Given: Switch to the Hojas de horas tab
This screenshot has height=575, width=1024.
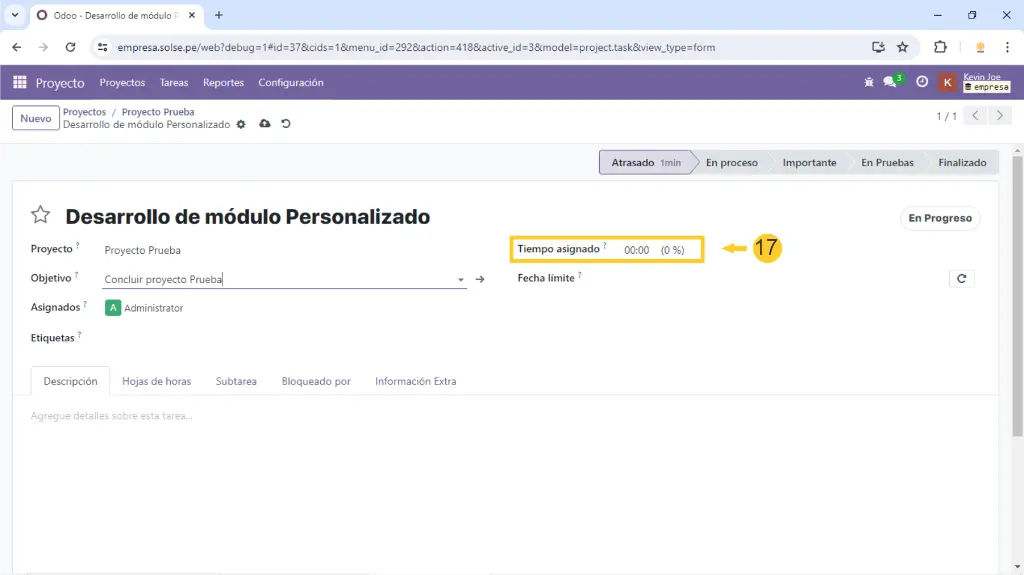Looking at the screenshot, I should click(156, 381).
